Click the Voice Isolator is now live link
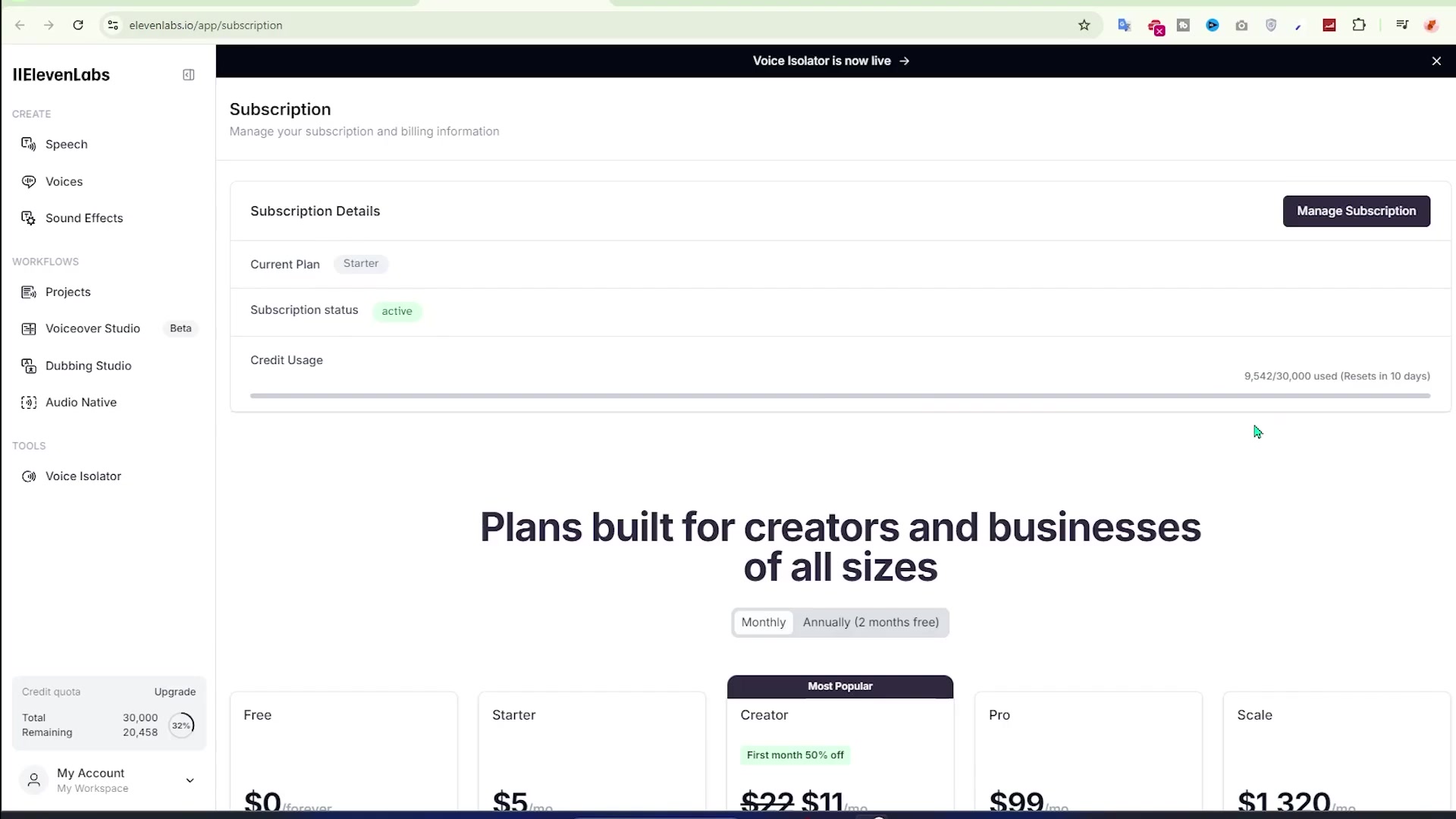 831,61
